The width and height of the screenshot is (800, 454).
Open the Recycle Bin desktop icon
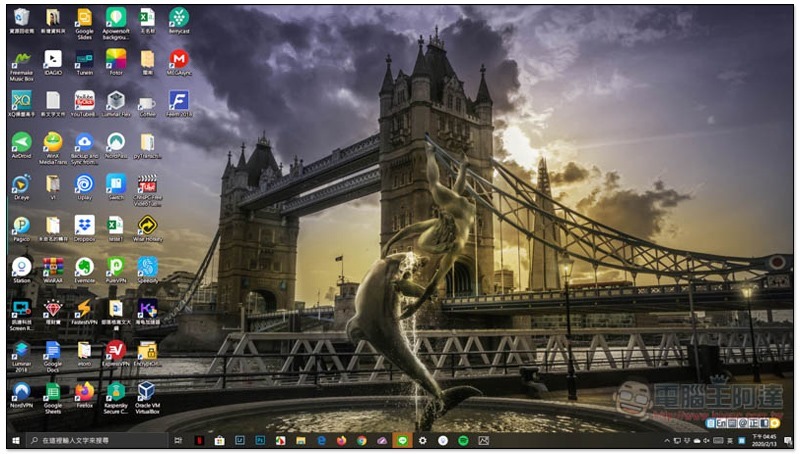coord(21,20)
